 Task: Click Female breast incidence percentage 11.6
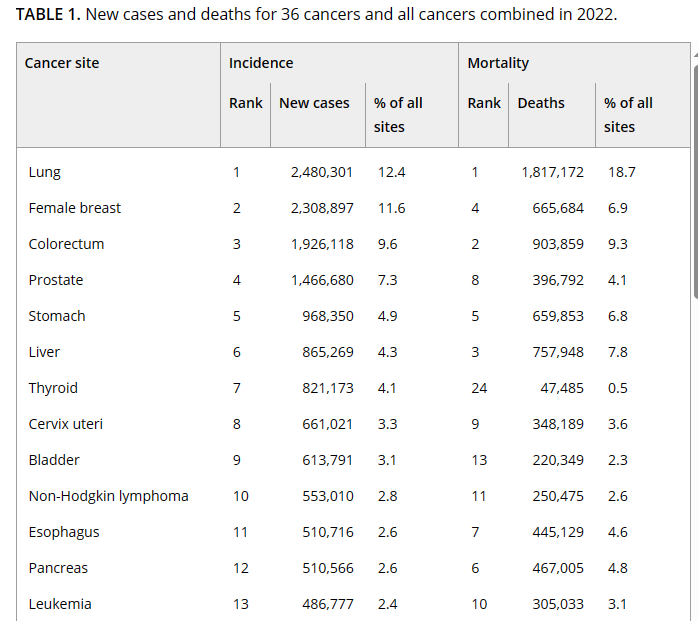392,208
